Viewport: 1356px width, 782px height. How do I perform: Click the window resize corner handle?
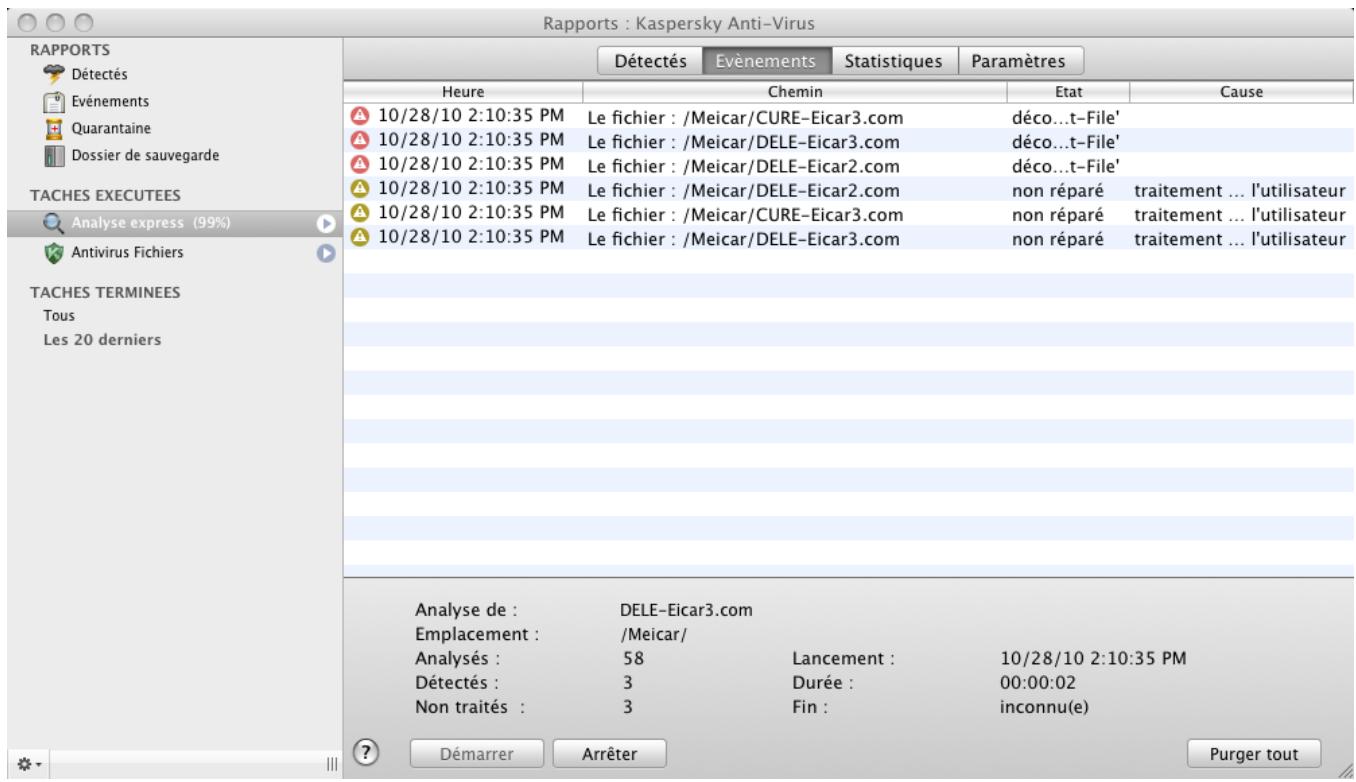pyautogui.click(x=1346, y=772)
